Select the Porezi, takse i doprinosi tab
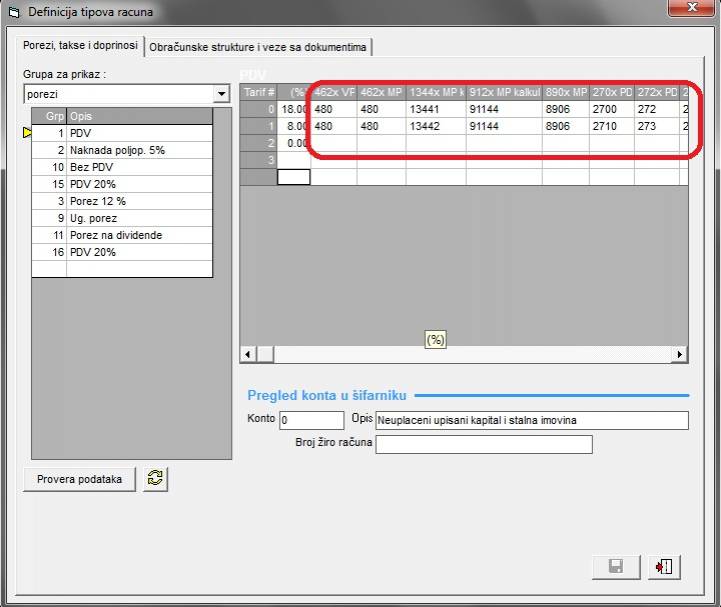Image resolution: width=721 pixels, height=607 pixels. [x=83, y=47]
